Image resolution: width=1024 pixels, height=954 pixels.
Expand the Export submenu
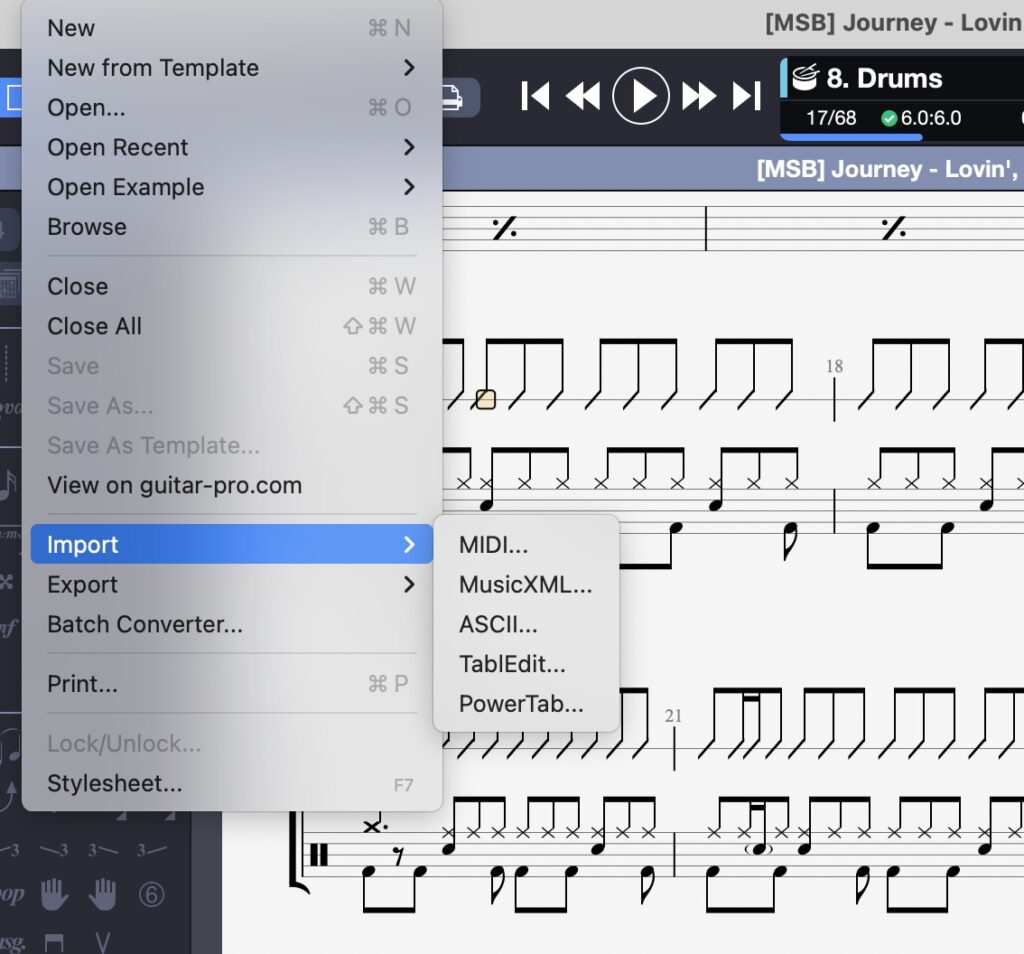82,584
